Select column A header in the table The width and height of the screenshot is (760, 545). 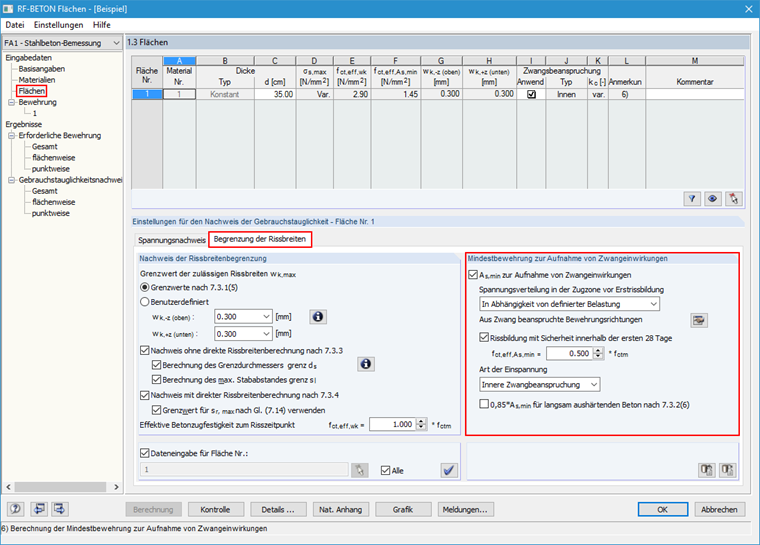(x=179, y=61)
